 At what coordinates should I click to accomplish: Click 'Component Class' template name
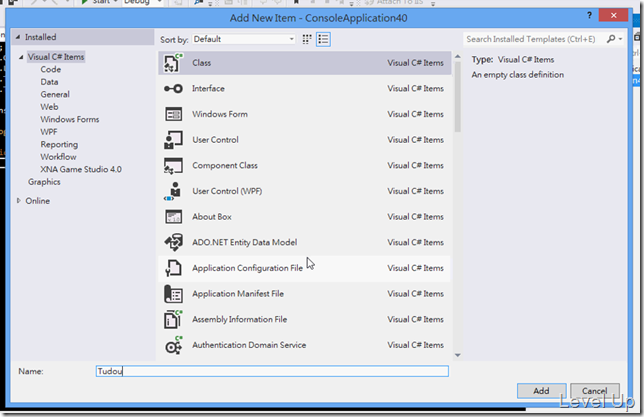click(x=225, y=166)
